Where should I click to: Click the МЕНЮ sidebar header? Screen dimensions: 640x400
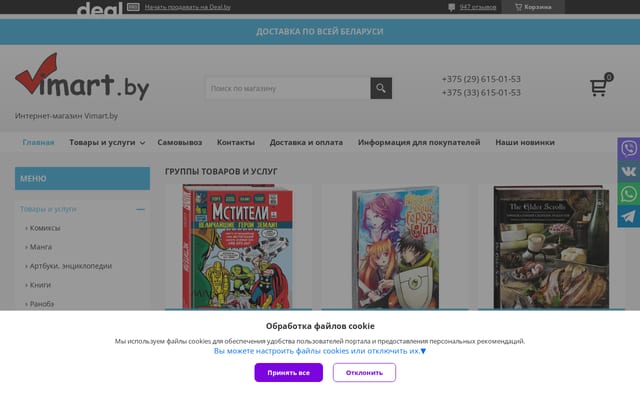[82, 178]
